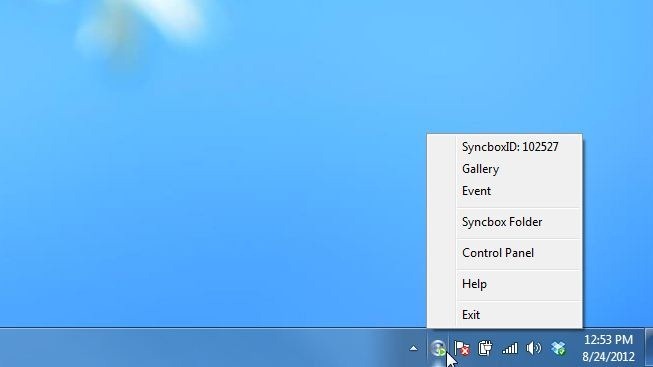Click the Dropbox tray icon
Viewport: 653px width, 367px height.
[558, 348]
